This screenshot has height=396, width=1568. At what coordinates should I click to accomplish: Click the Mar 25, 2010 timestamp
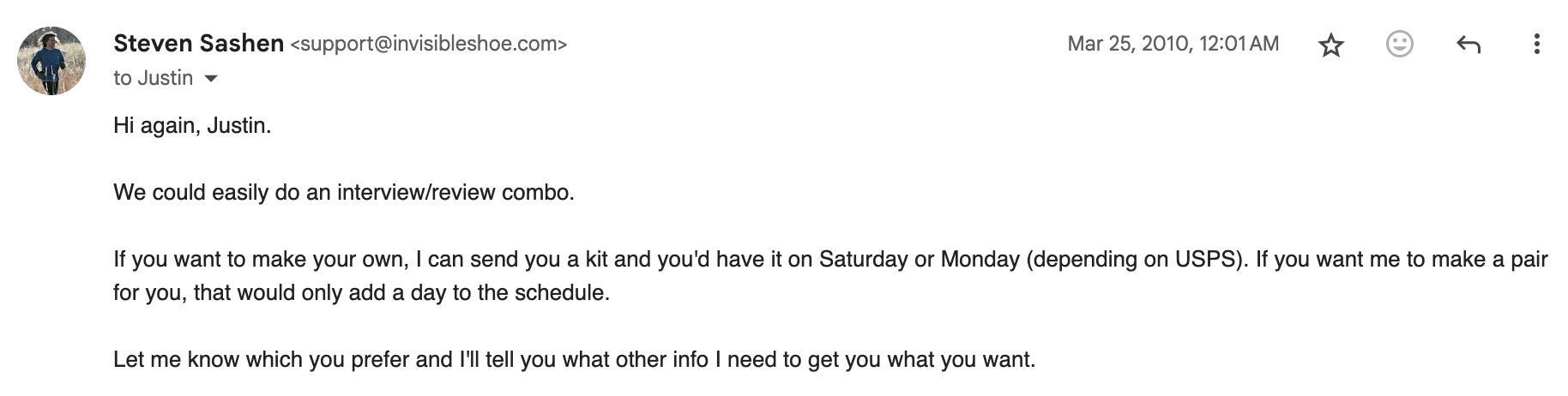[1173, 44]
